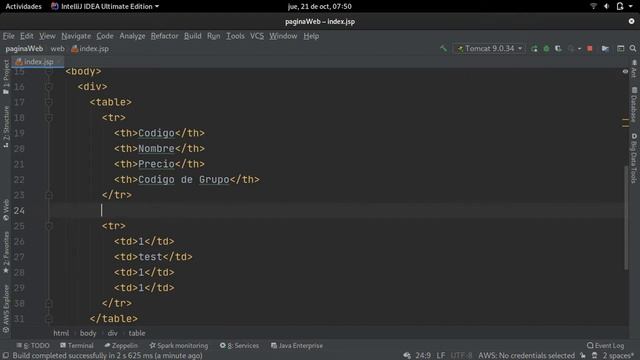Toggle the Big Data Tools window
The image size is (640, 360).
pyautogui.click(x=634, y=158)
